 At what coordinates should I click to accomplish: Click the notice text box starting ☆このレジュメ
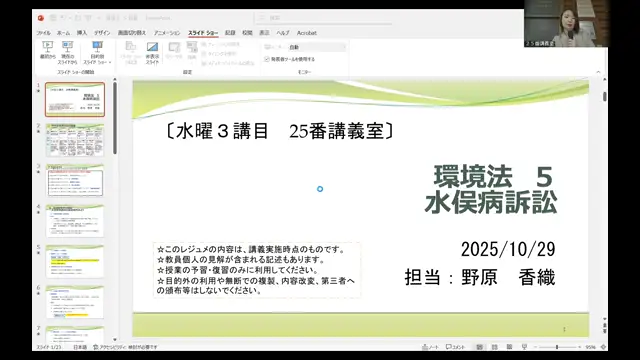coord(257,270)
